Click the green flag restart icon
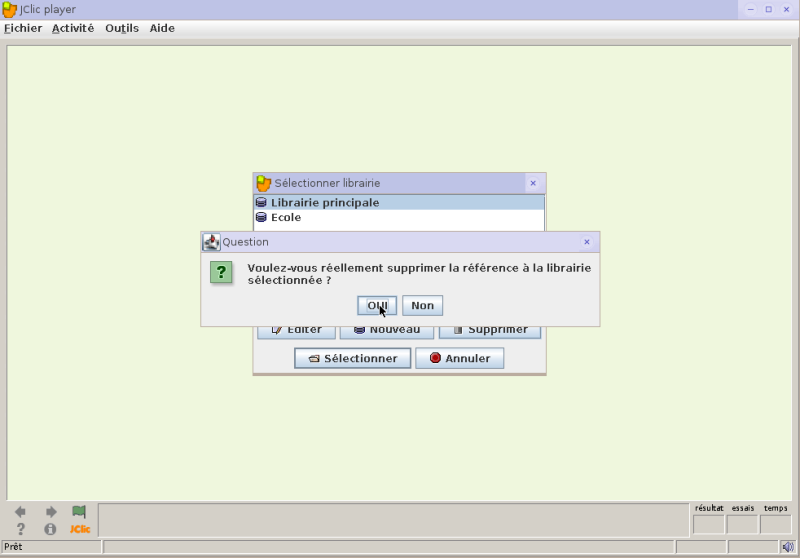The width and height of the screenshot is (800, 558). point(79,512)
